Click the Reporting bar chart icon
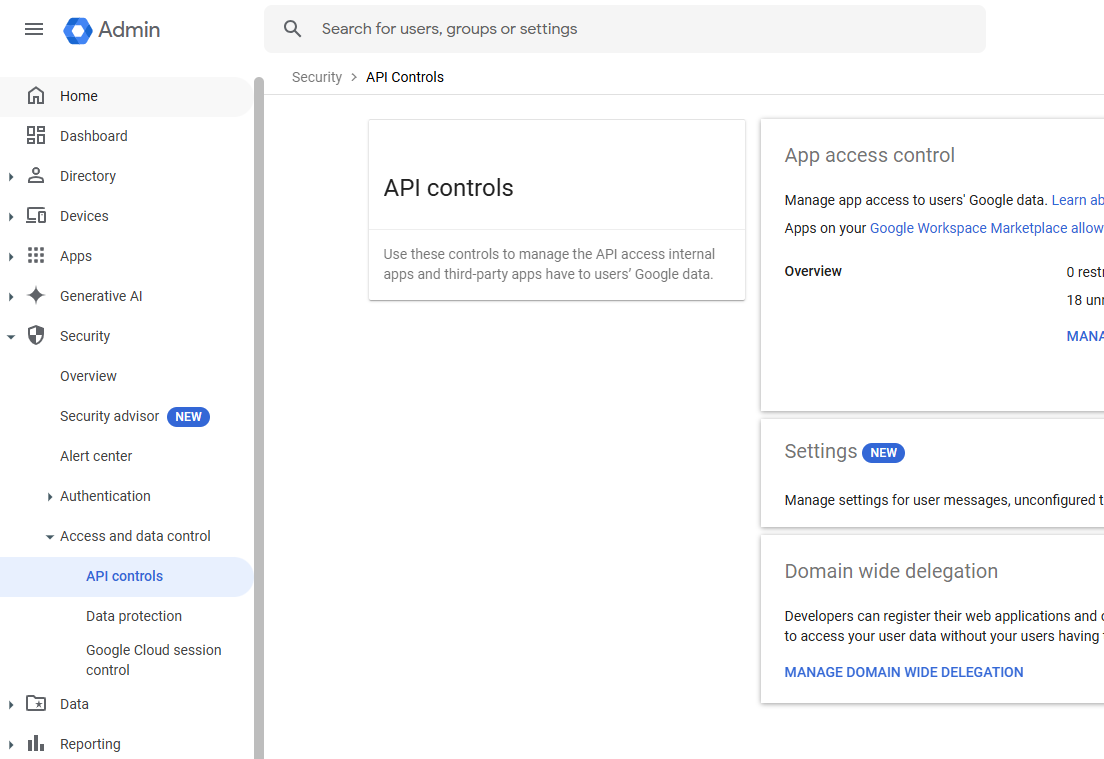This screenshot has height=759, width=1104. [x=36, y=744]
